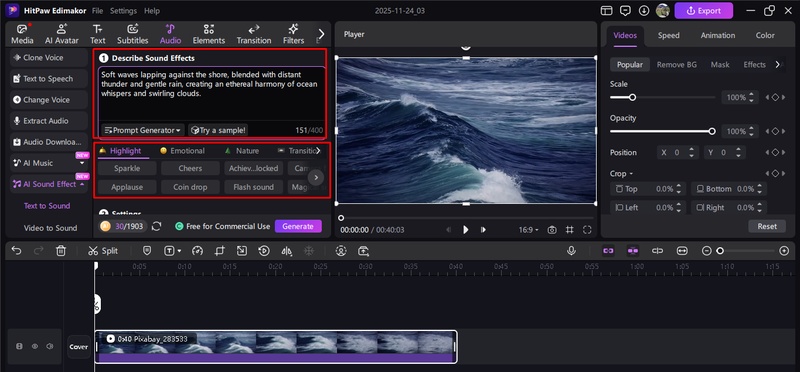Open the downloads icon in title bar

coord(644,10)
